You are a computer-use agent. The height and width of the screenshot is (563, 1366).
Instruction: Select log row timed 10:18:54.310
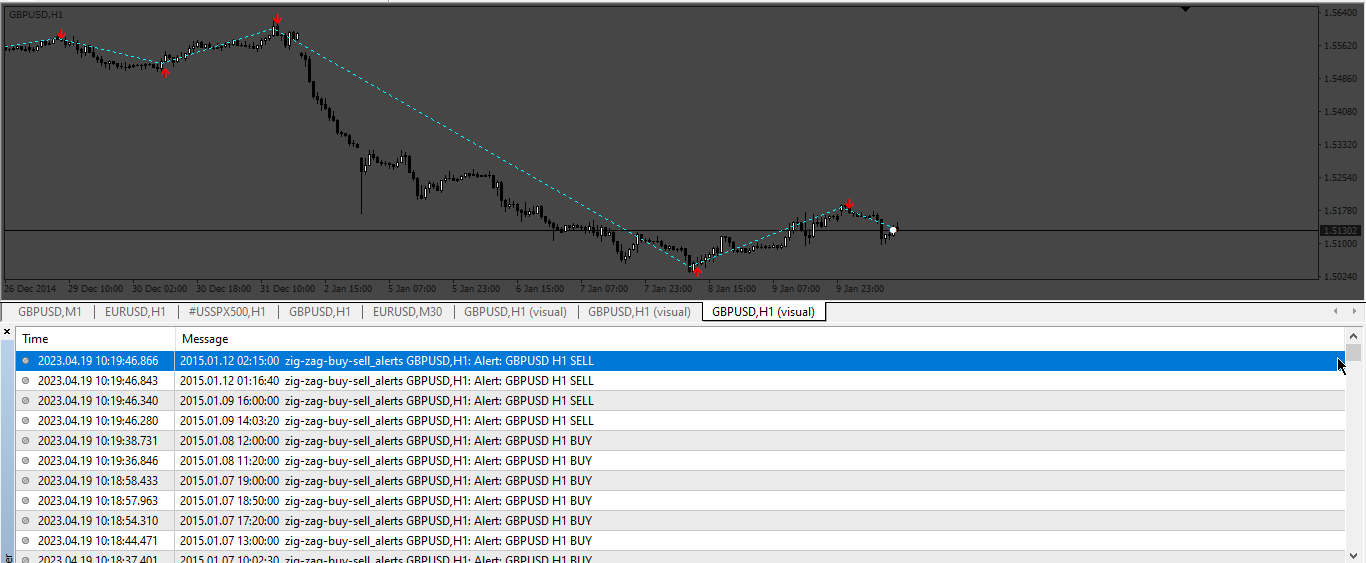[x=680, y=521]
